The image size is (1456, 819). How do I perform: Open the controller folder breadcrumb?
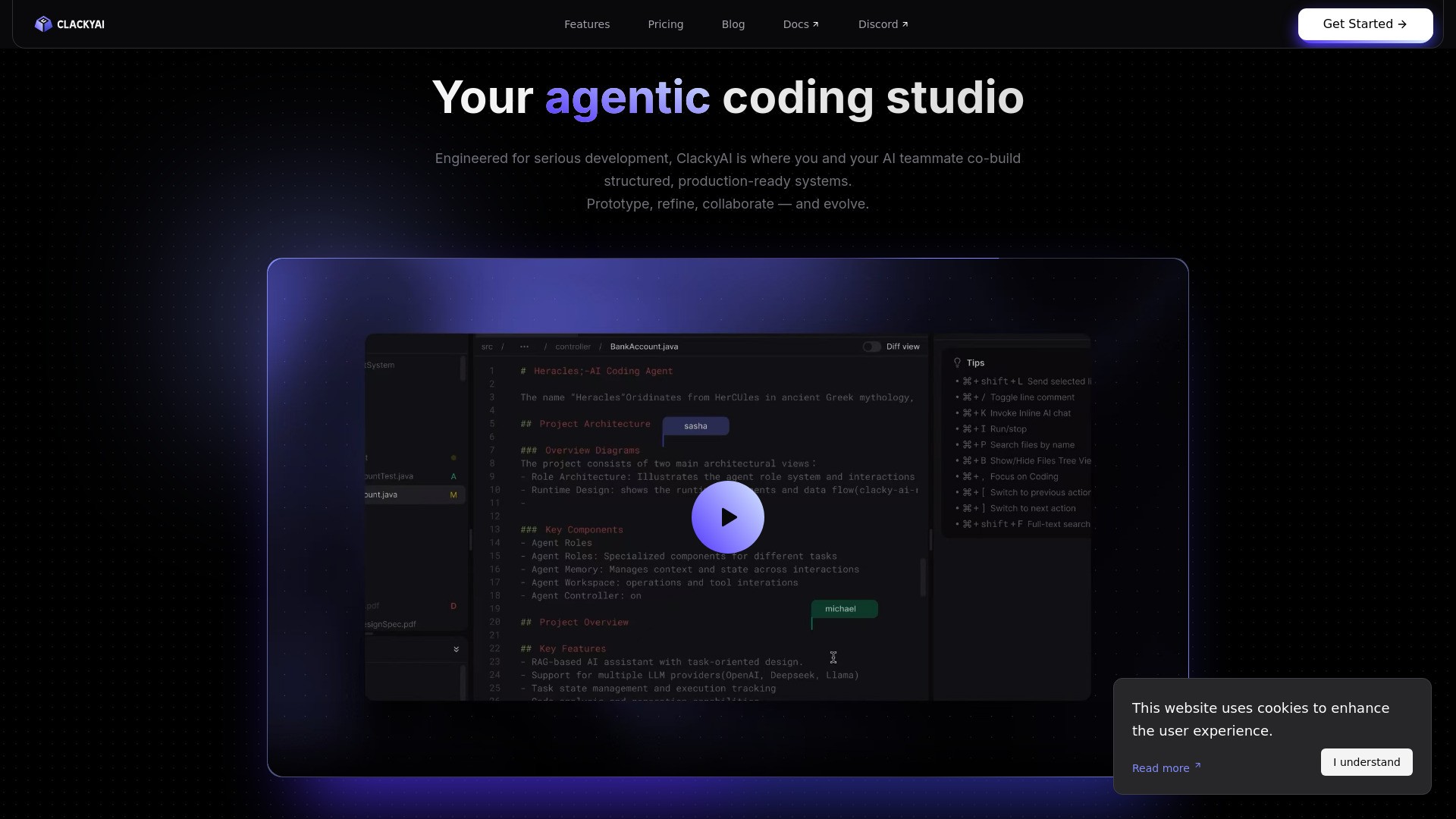pyautogui.click(x=573, y=347)
